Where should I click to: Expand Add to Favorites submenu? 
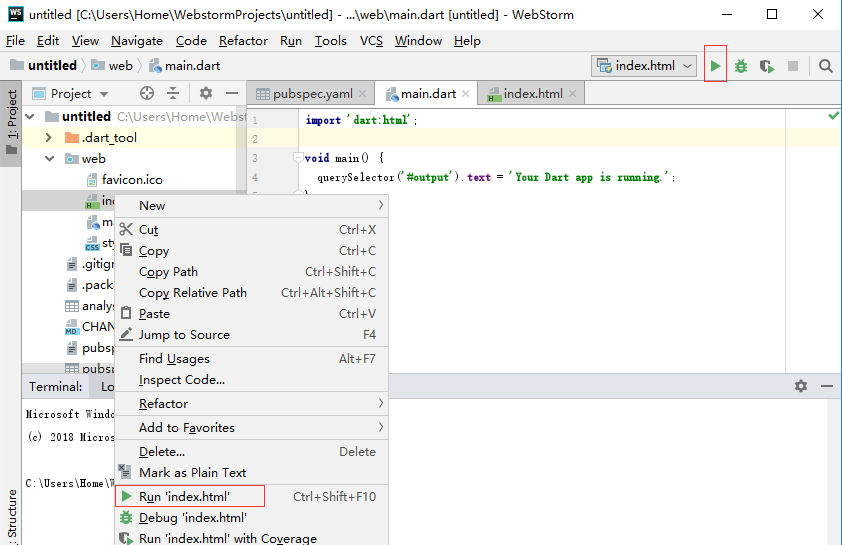coord(251,427)
